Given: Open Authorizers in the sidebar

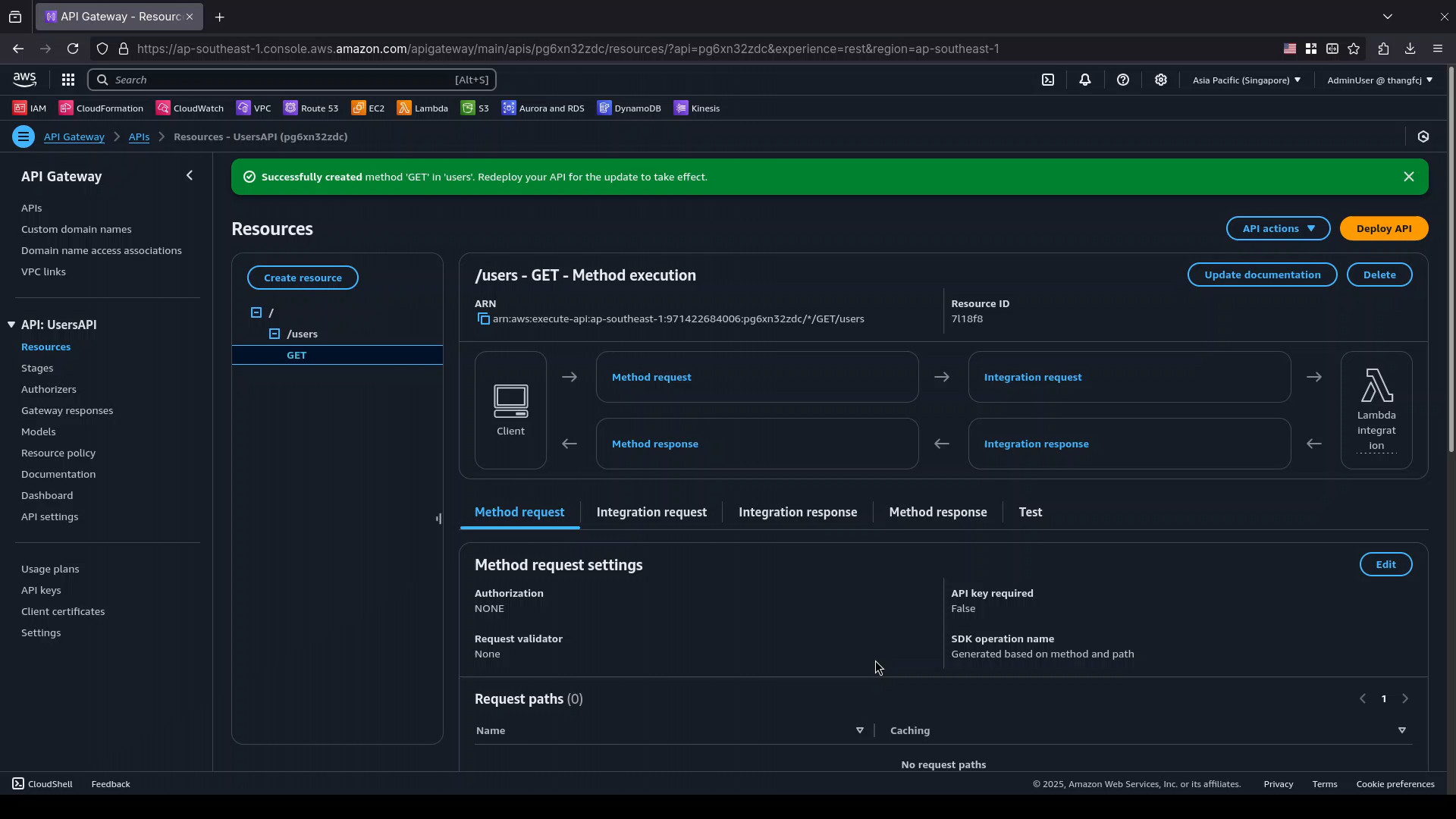Looking at the screenshot, I should coord(49,389).
